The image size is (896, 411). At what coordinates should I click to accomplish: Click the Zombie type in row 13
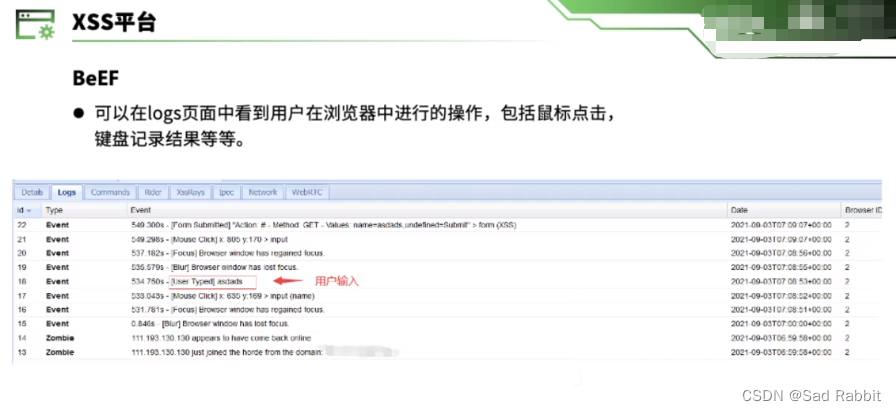[60, 353]
